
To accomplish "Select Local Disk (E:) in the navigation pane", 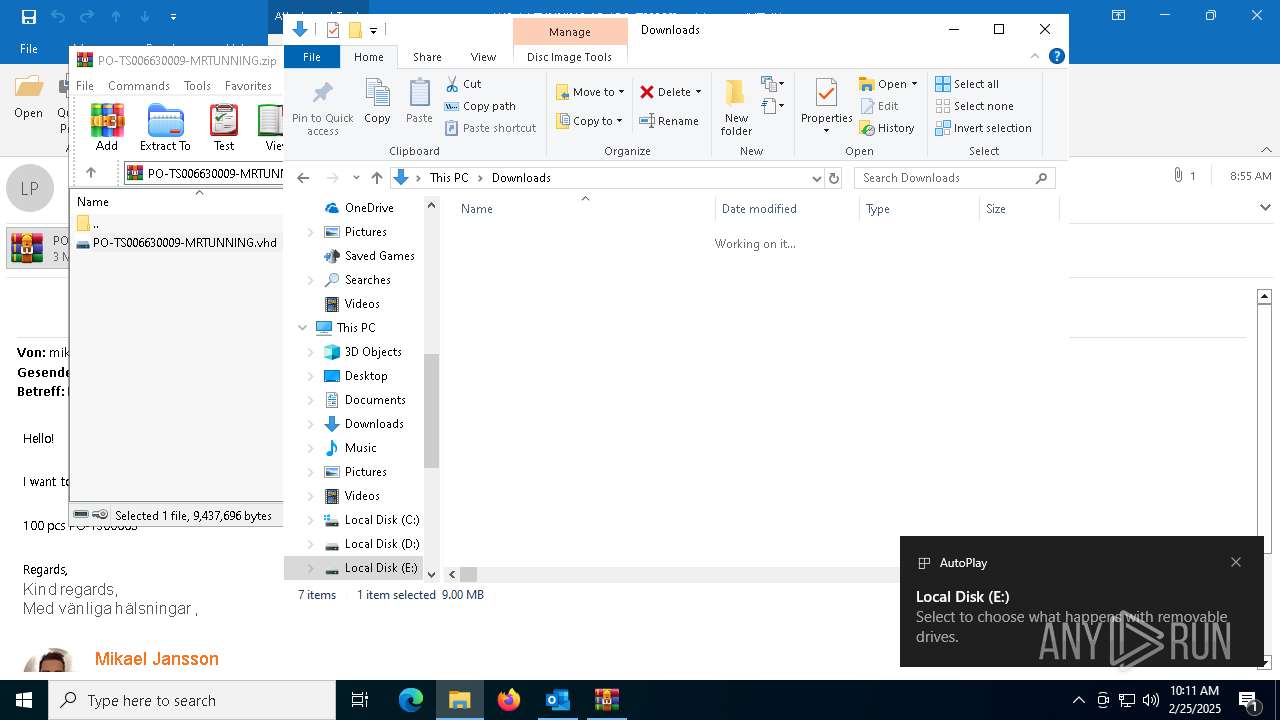I will coord(381,568).
